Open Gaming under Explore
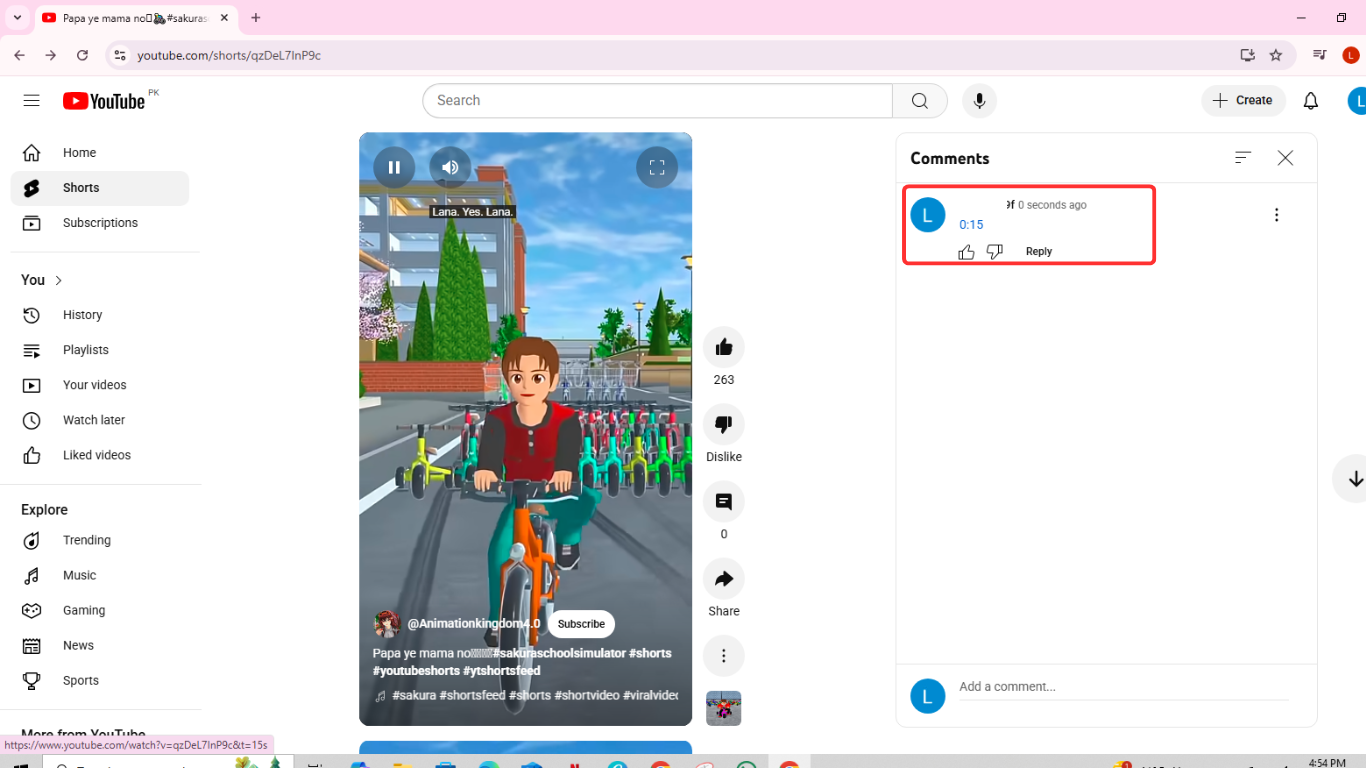The height and width of the screenshot is (768, 1366). point(100,610)
